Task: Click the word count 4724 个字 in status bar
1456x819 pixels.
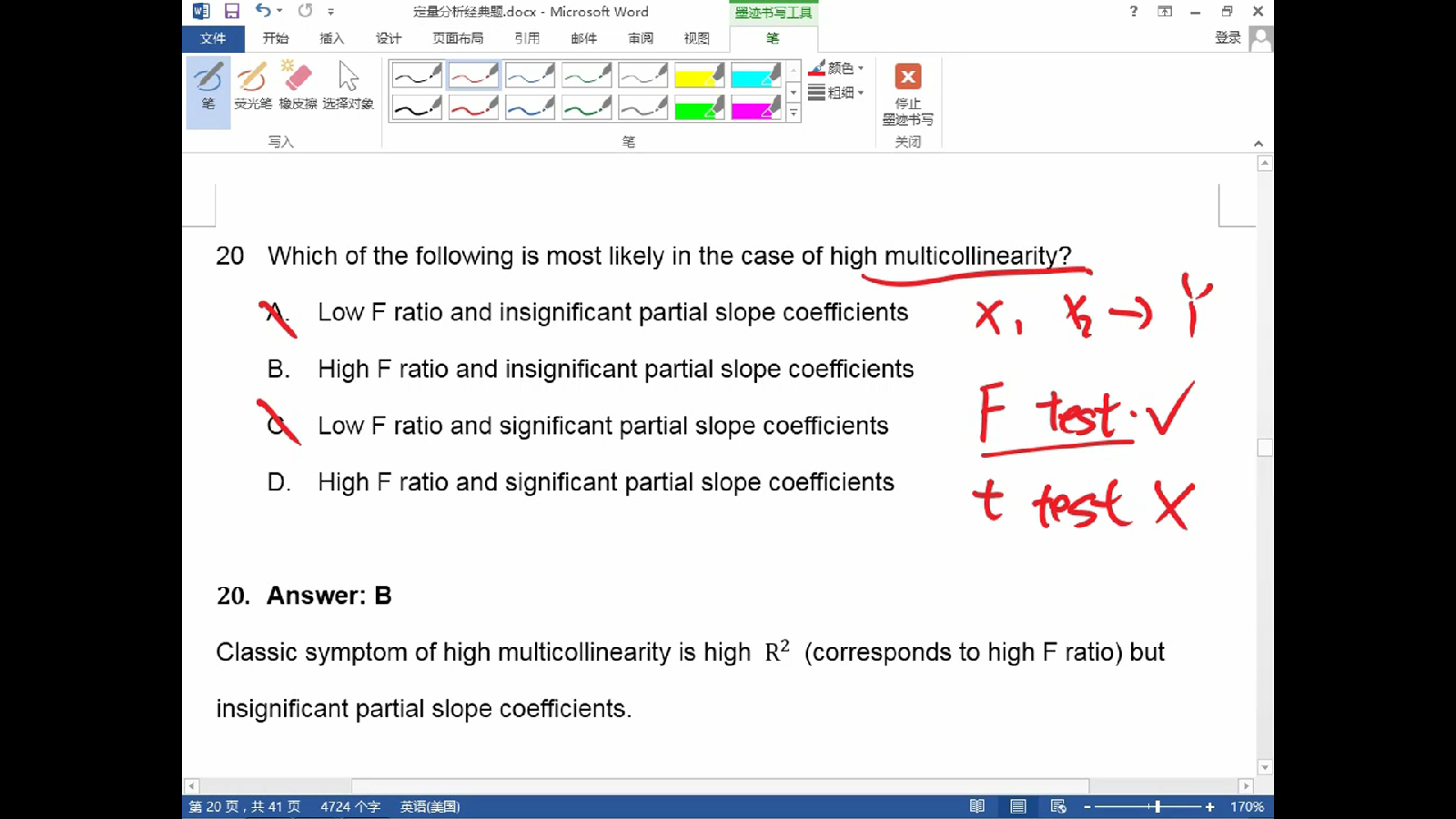Action: coord(350,806)
